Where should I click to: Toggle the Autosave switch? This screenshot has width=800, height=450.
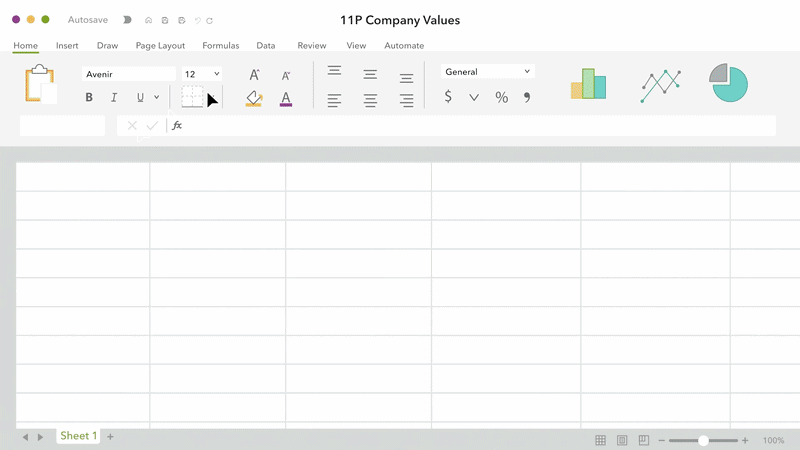pos(127,20)
